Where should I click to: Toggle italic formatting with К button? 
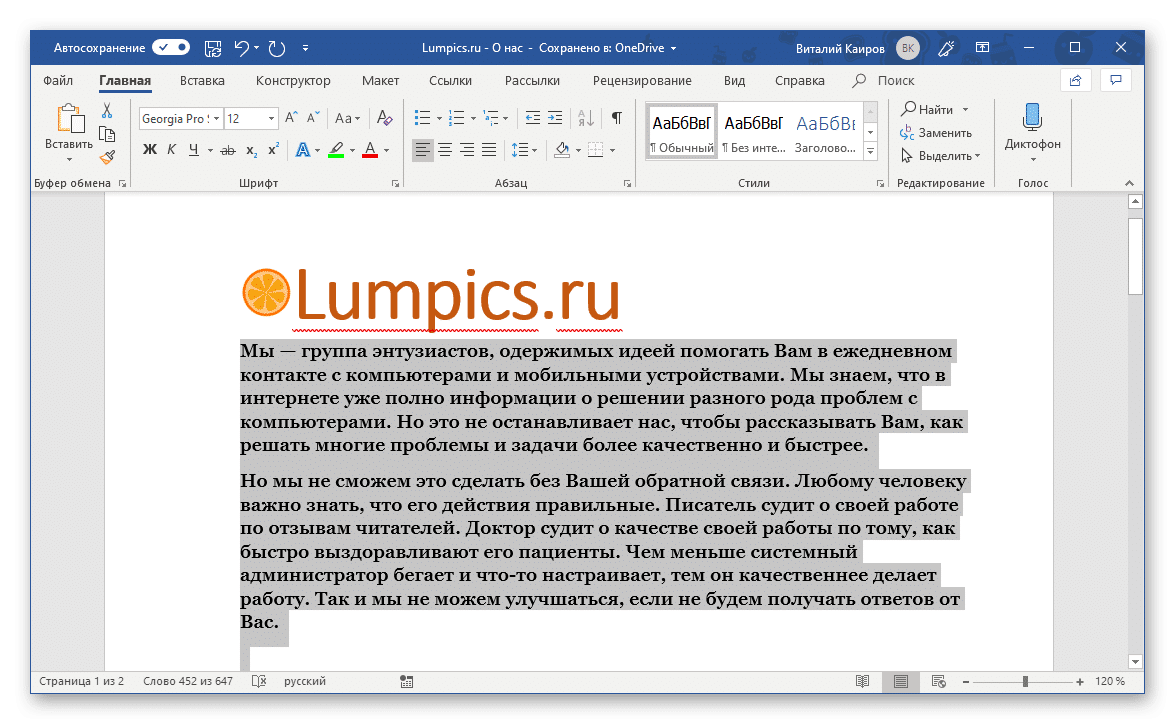(172, 150)
